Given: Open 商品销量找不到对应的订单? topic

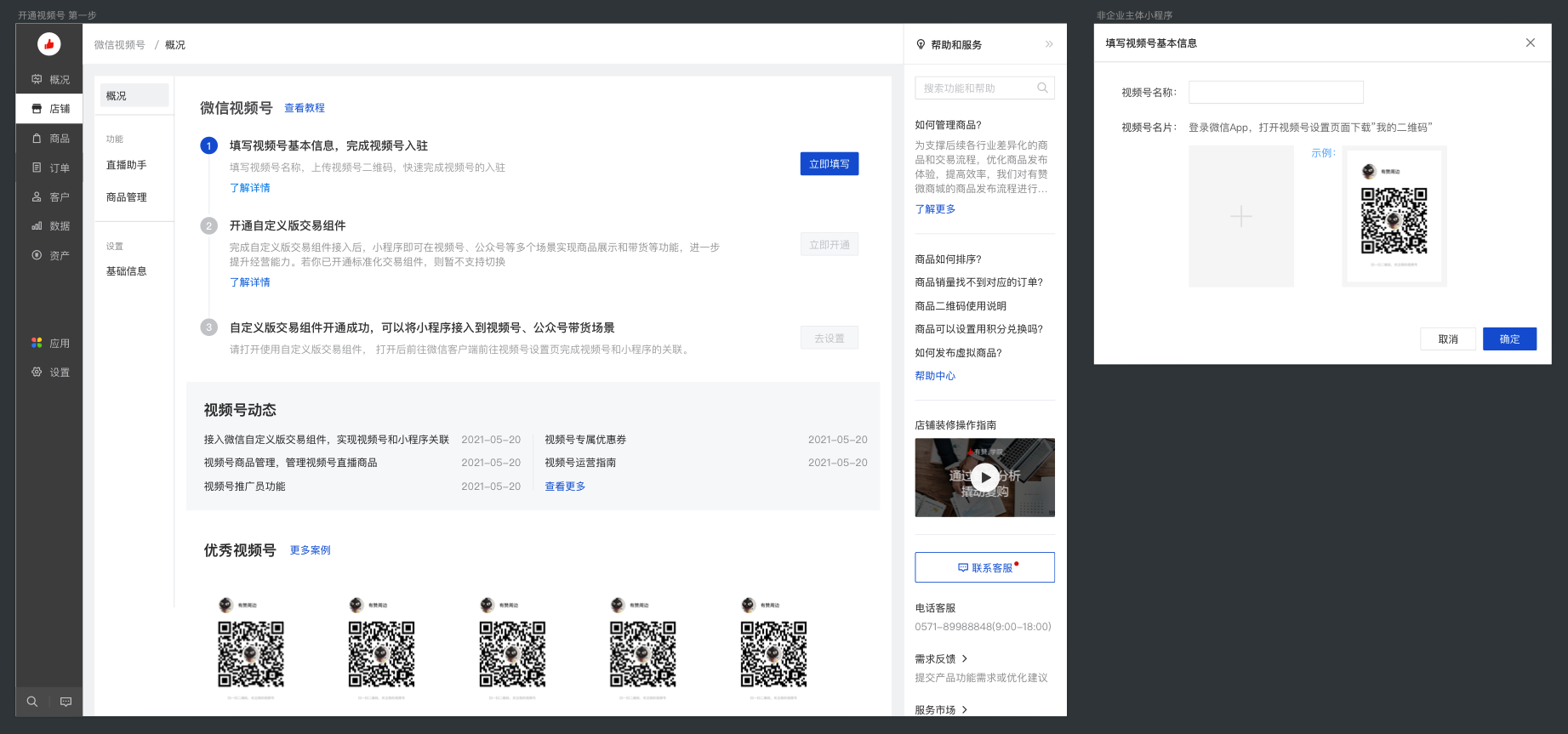Looking at the screenshot, I should point(978,282).
